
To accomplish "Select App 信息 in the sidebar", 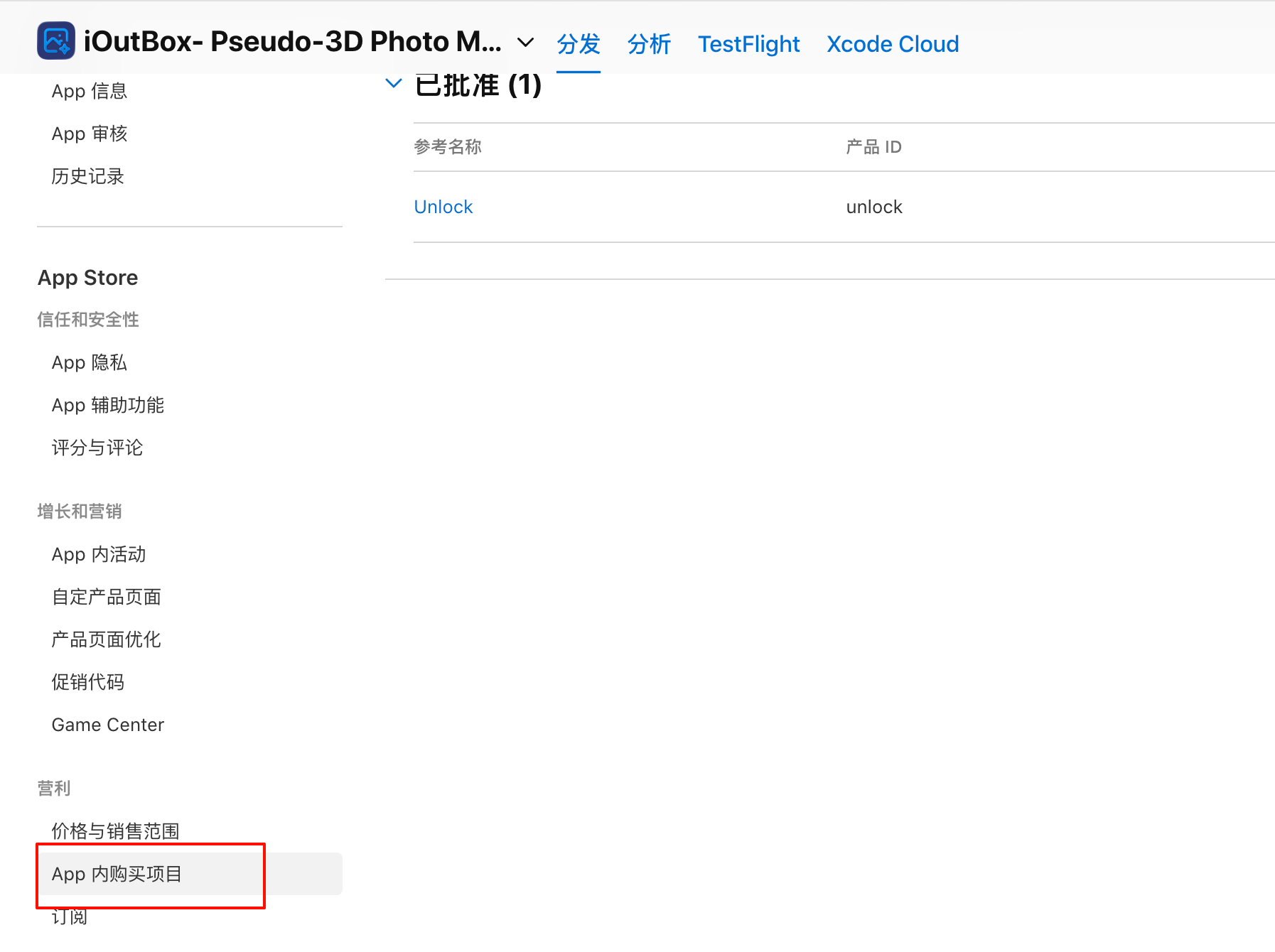I will (x=89, y=92).
